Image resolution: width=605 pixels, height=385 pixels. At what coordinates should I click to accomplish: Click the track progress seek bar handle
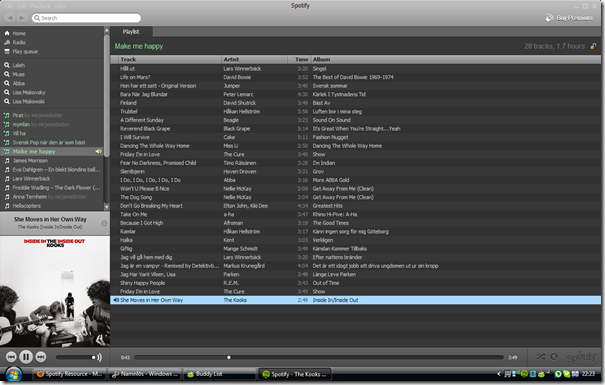pyautogui.click(x=229, y=357)
